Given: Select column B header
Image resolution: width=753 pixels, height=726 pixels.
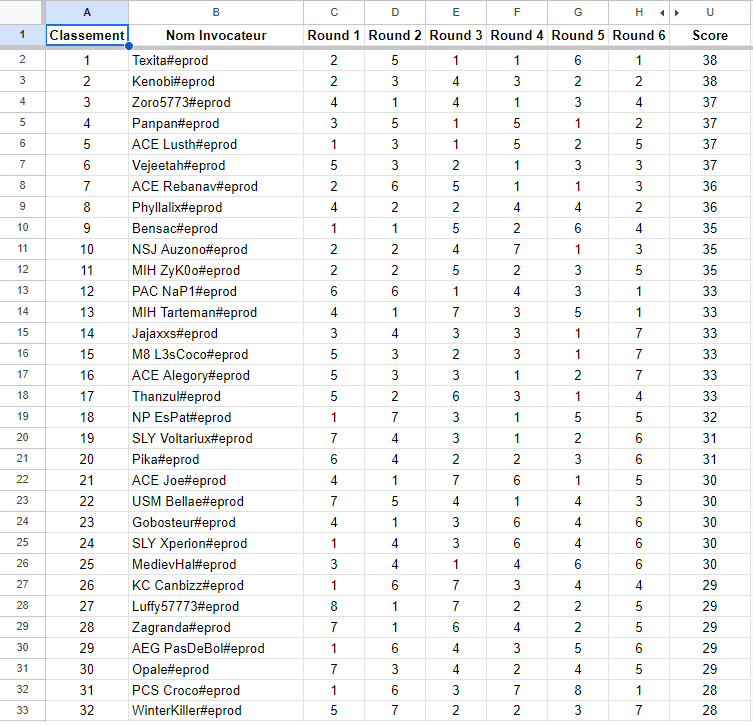Looking at the screenshot, I should tap(216, 12).
